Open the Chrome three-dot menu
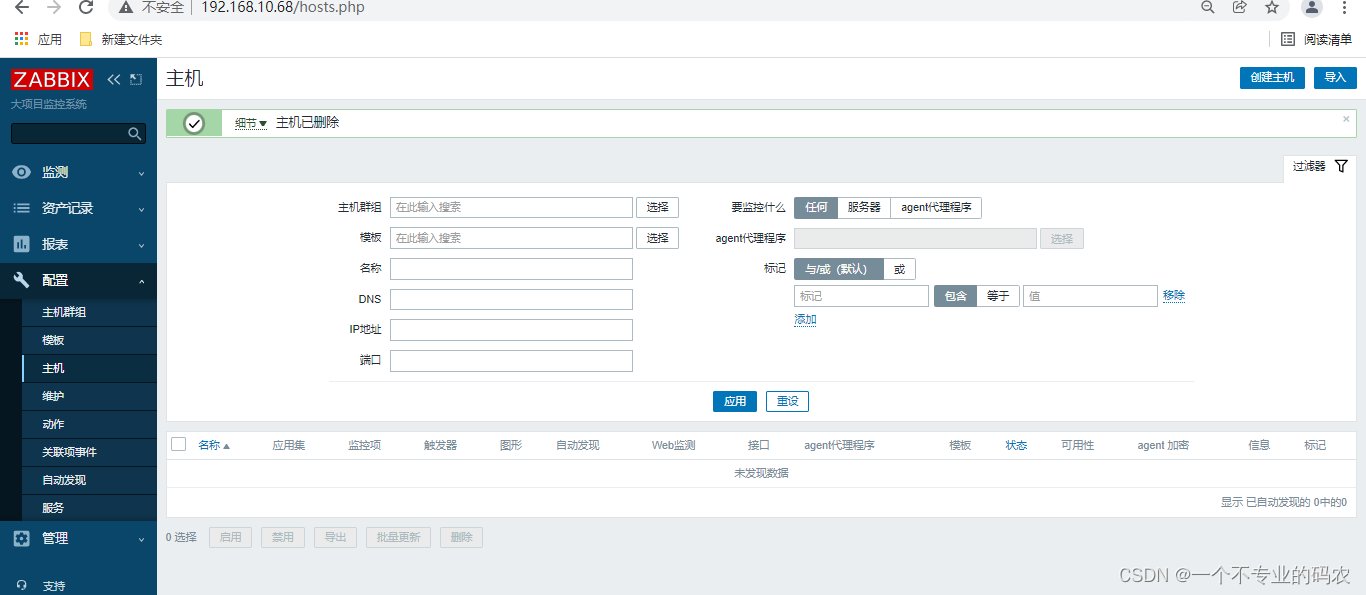The height and width of the screenshot is (595, 1366). click(x=1345, y=7)
